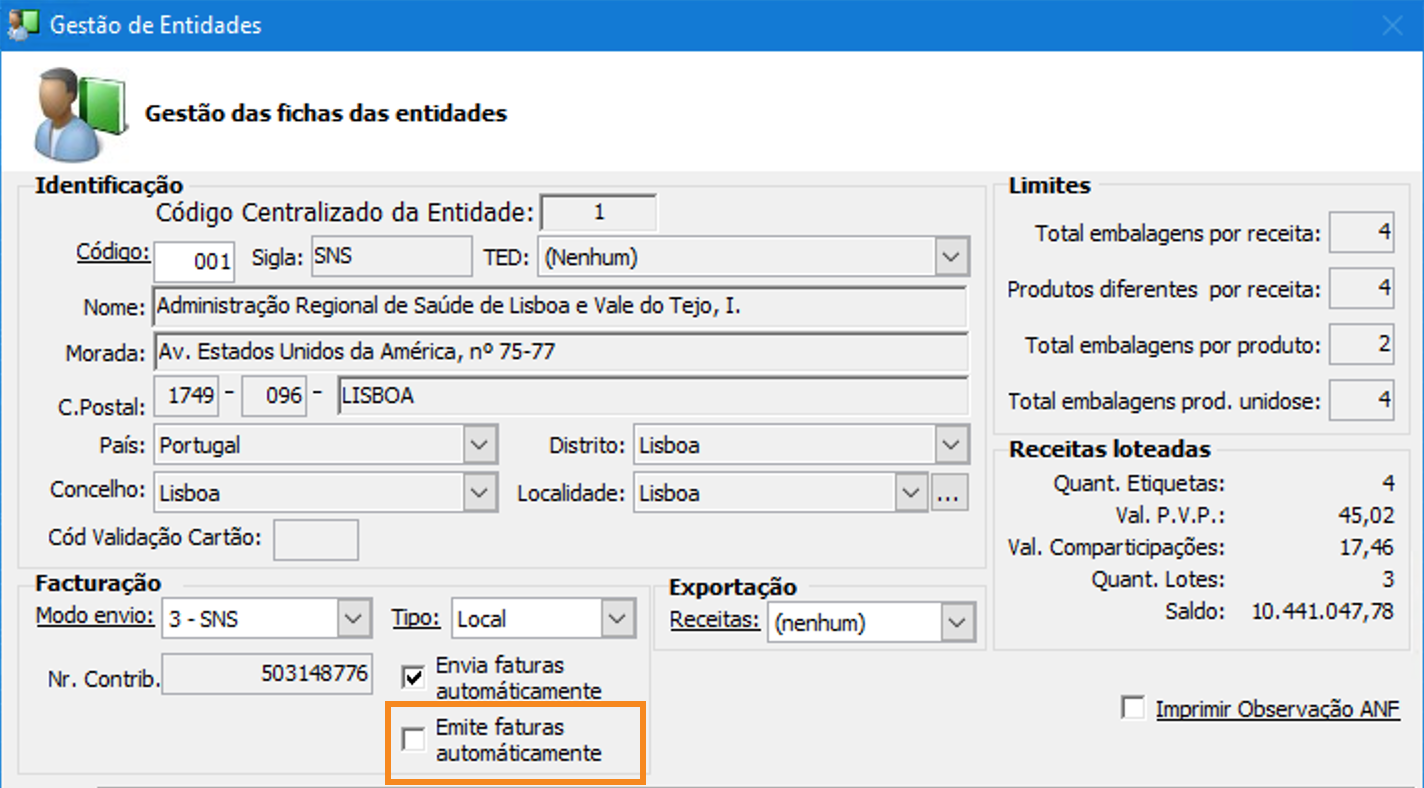
Task: Close the Gestão de Entidades window
Action: [x=1392, y=25]
